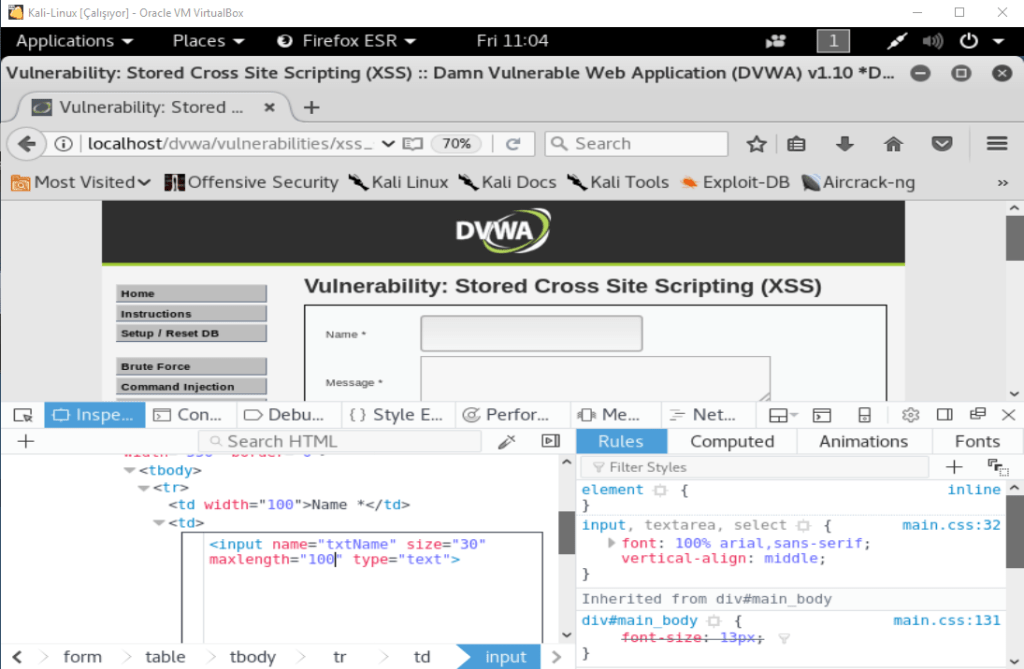Screen dimensions: 1024x669
Task: Open the main.css:32 stylesheet link
Action: tap(950, 525)
